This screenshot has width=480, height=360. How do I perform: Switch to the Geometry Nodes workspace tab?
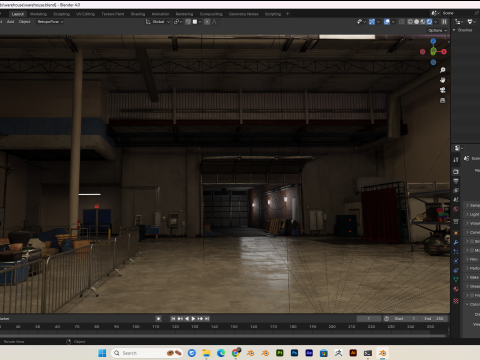(243, 14)
